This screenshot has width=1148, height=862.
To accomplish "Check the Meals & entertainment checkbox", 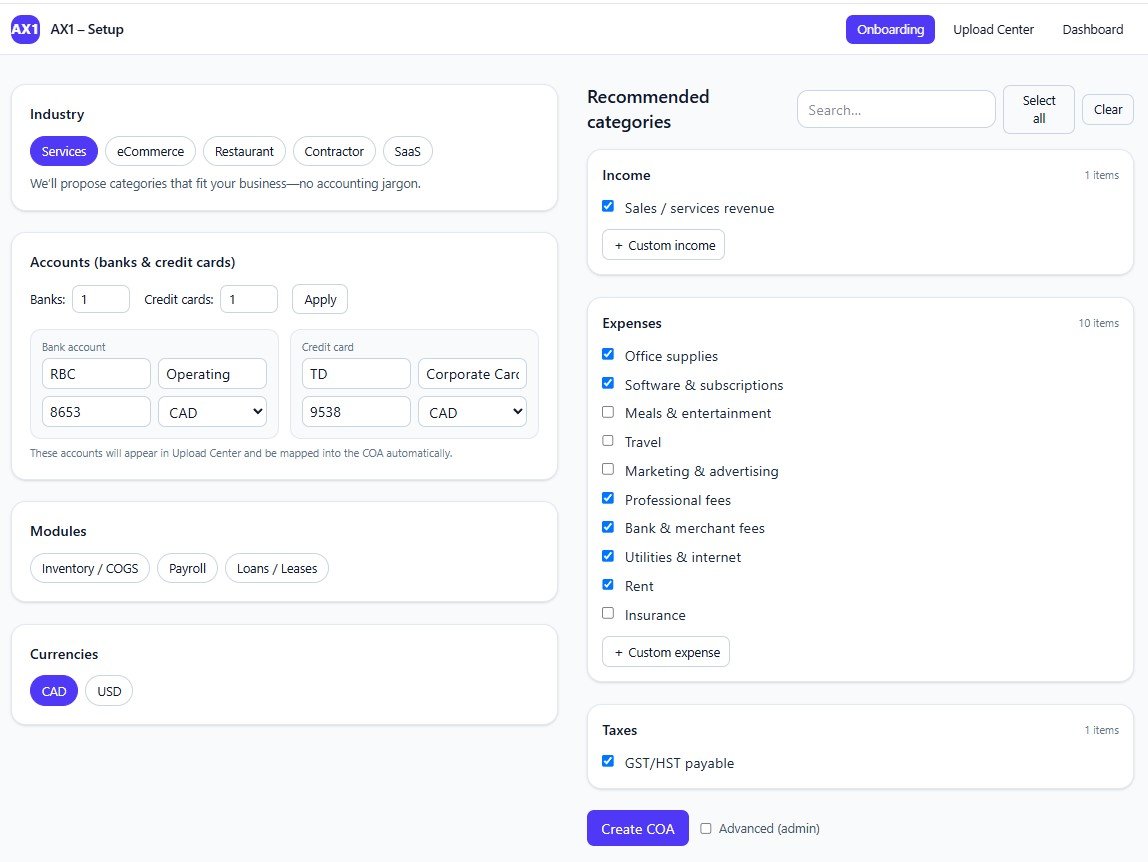I will click(608, 412).
